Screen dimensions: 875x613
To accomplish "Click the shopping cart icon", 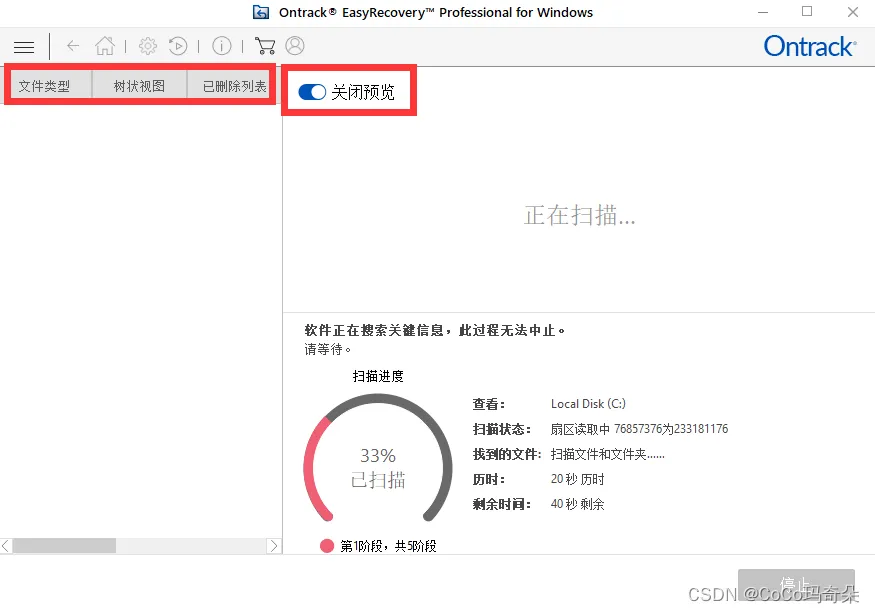I will tap(265, 46).
